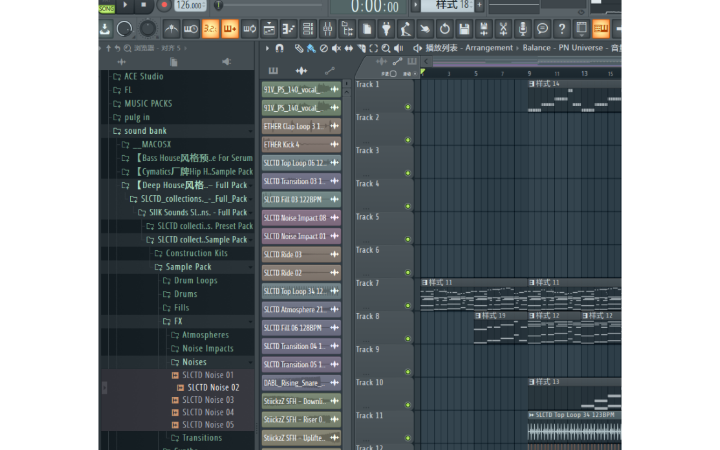Viewport: 720px width, 450px height.
Task: Select SLCTD Ride 03 clip in picker
Action: 301,254
